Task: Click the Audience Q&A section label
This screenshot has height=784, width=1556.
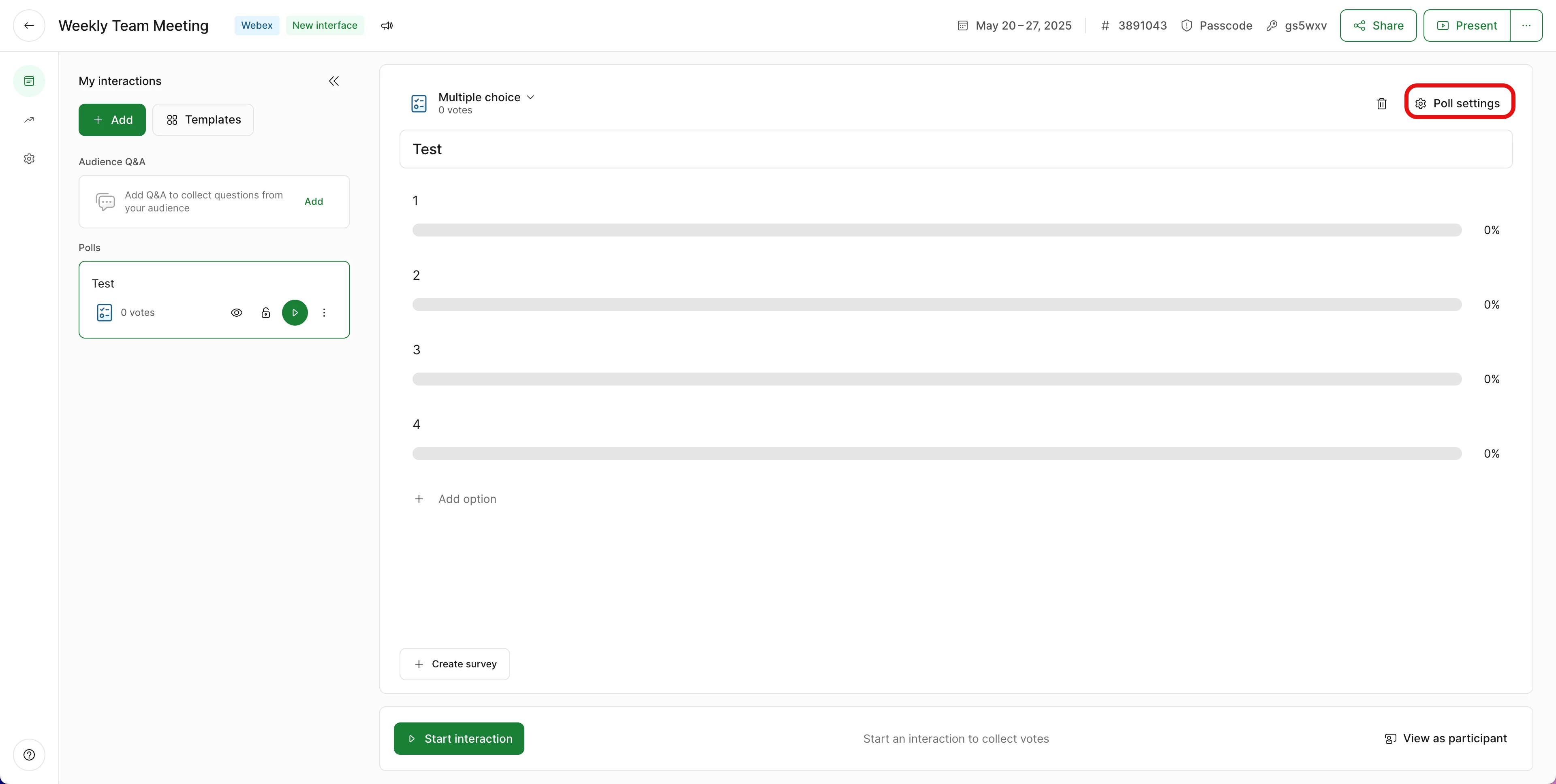Action: [x=112, y=162]
